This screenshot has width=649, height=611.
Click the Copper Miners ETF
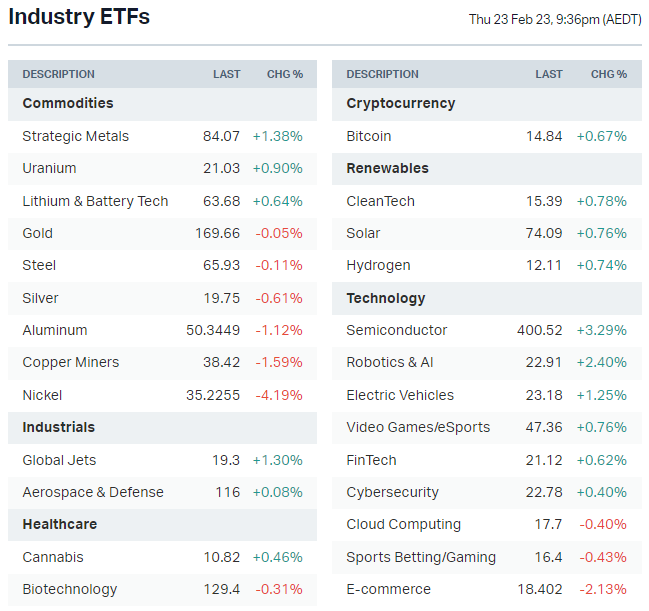[x=71, y=362]
